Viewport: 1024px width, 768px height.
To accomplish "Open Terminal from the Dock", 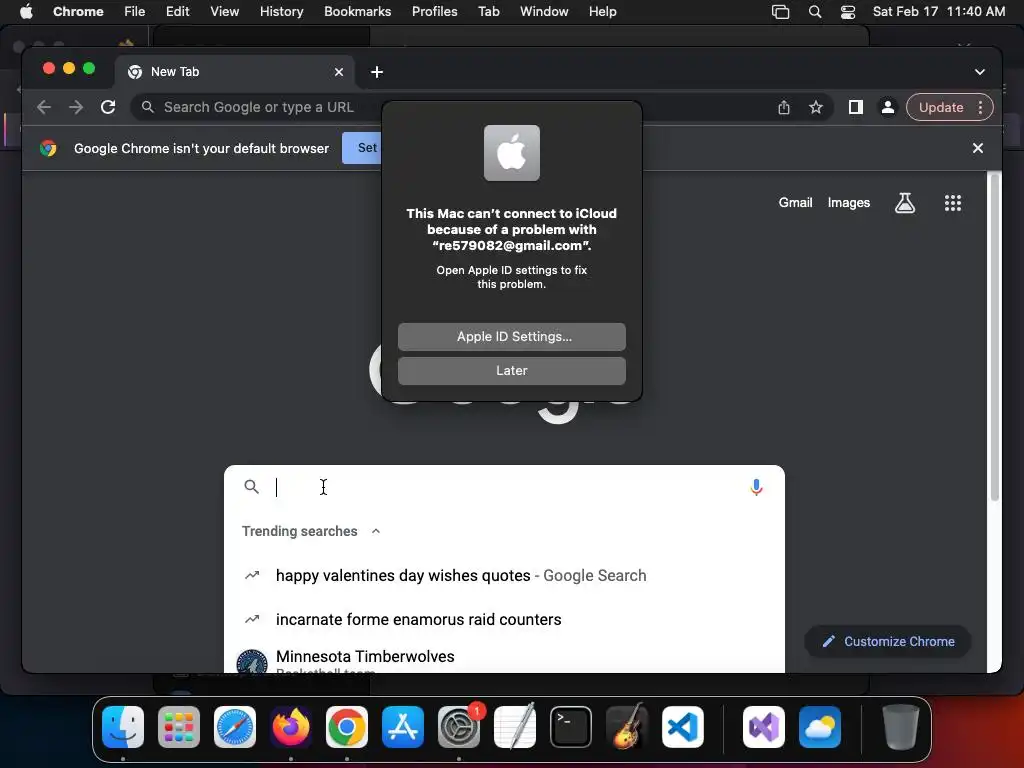I will 571,726.
